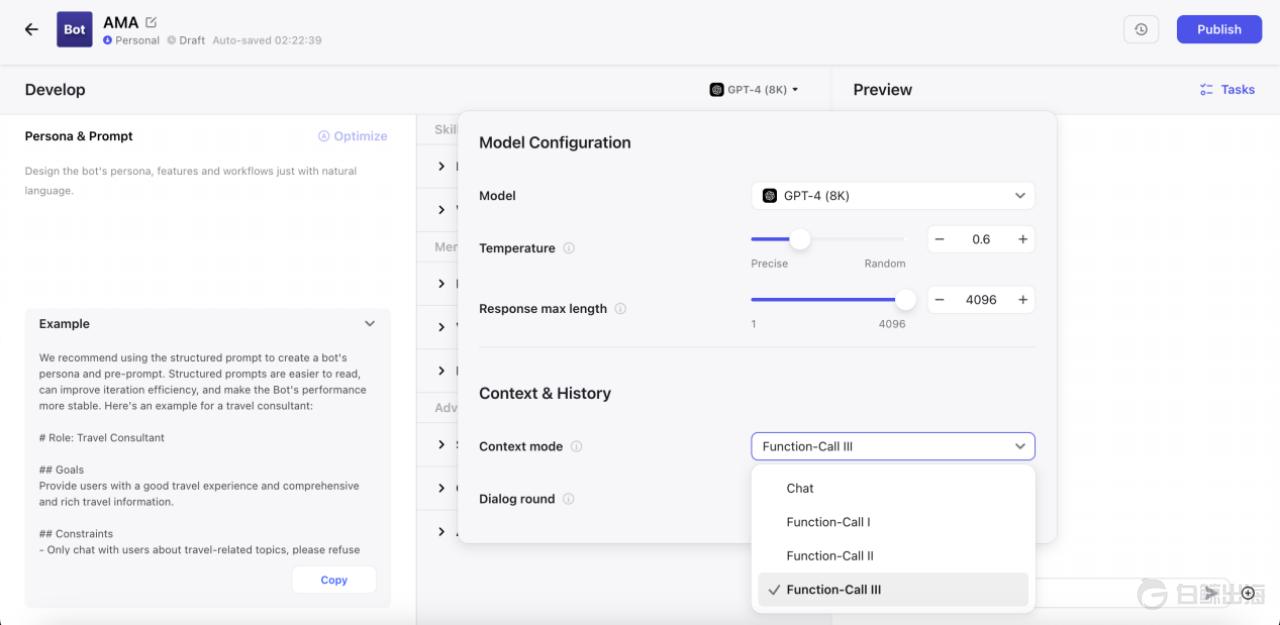Select Chat from context mode list
The height and width of the screenshot is (625, 1280).
[x=800, y=488]
